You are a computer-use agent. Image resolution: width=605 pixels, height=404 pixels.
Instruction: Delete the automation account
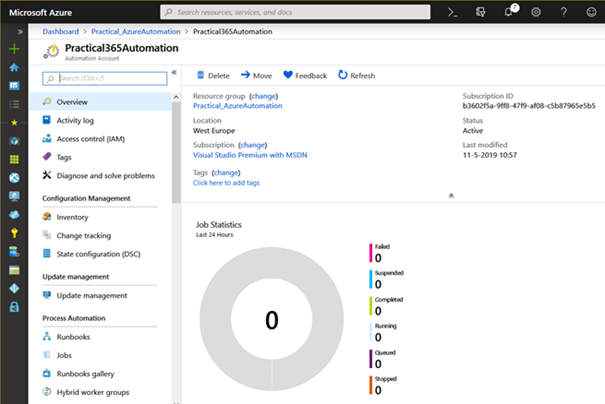coord(212,75)
